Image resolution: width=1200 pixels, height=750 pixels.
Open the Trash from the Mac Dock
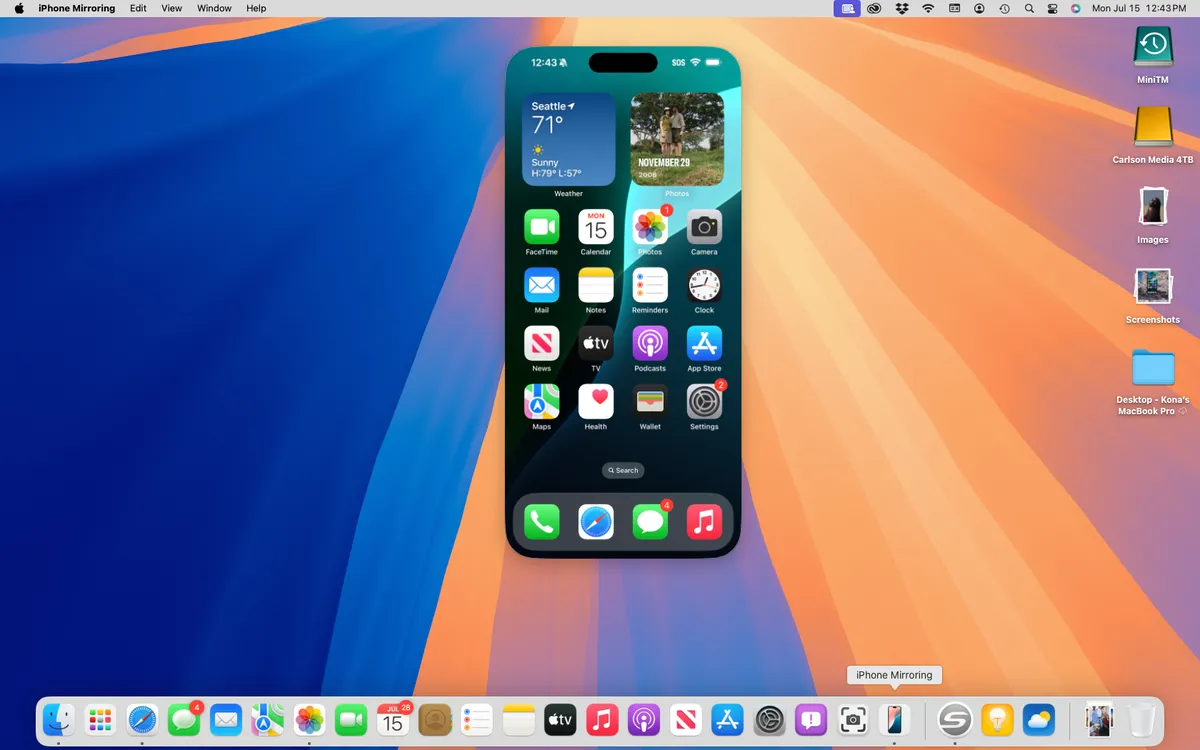1142,719
